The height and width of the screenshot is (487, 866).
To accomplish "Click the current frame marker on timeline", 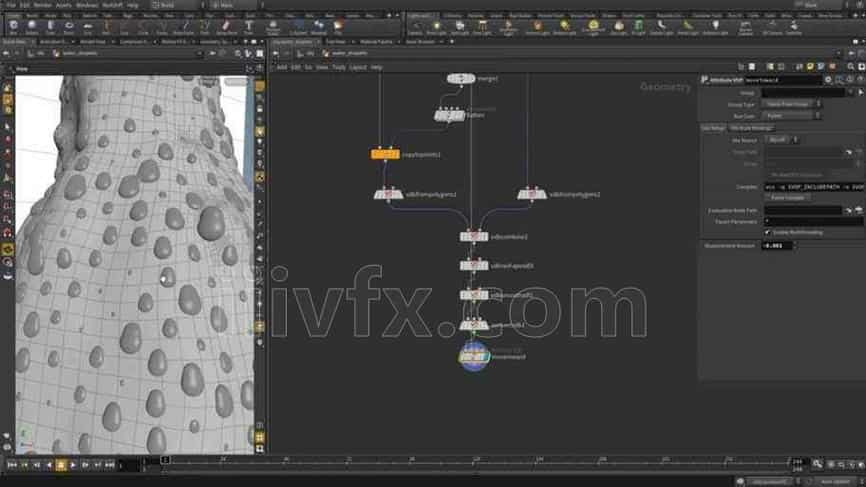I will 165,460.
